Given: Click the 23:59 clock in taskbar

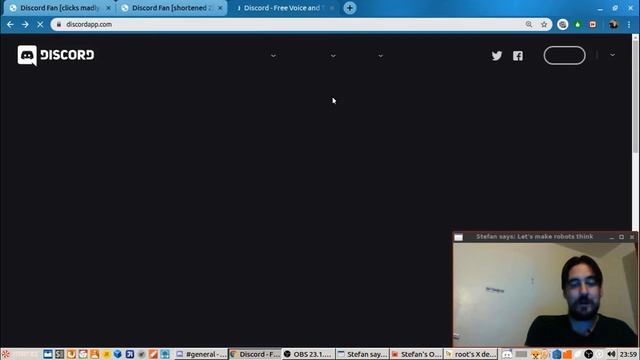Looking at the screenshot, I should pos(629,354).
